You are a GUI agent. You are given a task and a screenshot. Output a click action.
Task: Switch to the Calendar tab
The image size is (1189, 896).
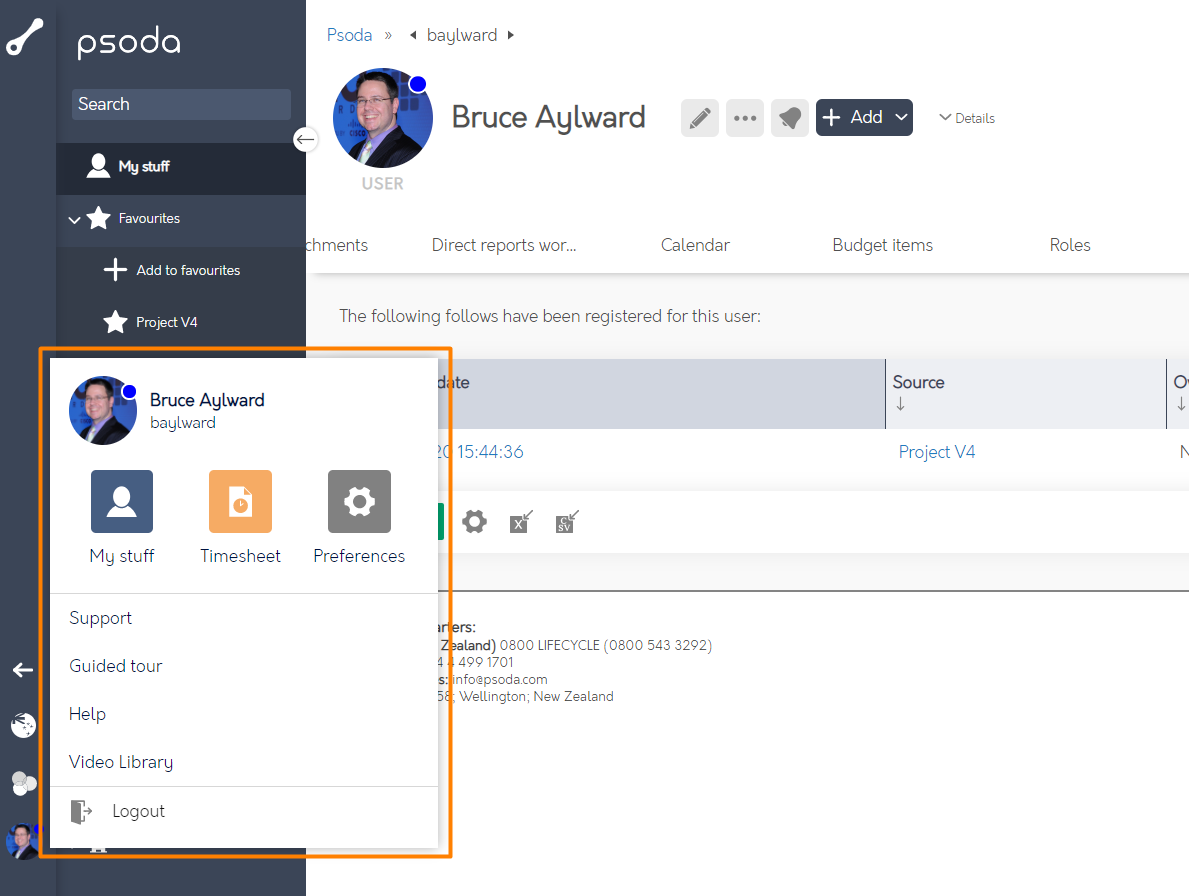(x=695, y=245)
